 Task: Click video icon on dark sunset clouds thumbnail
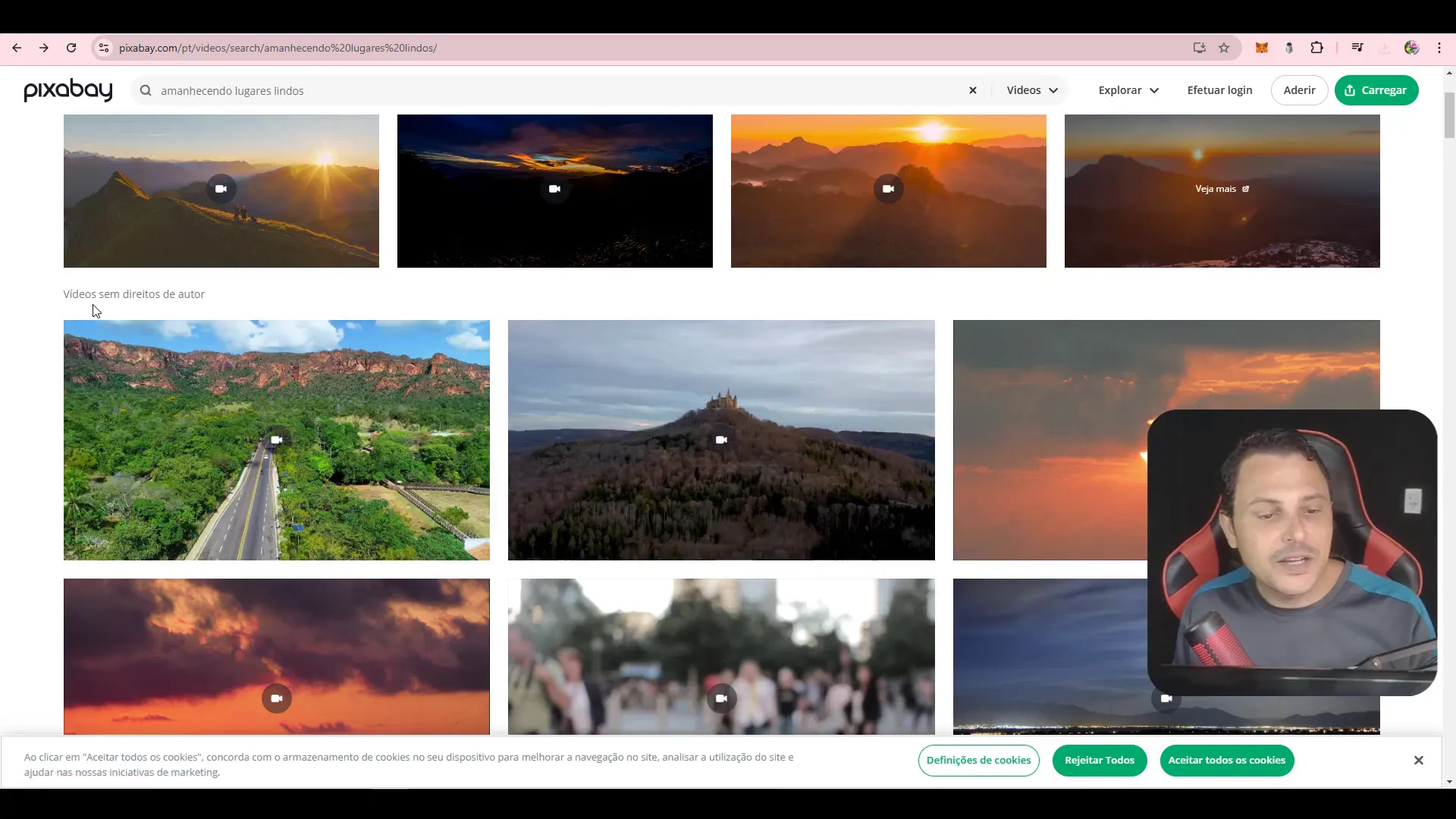tap(554, 189)
